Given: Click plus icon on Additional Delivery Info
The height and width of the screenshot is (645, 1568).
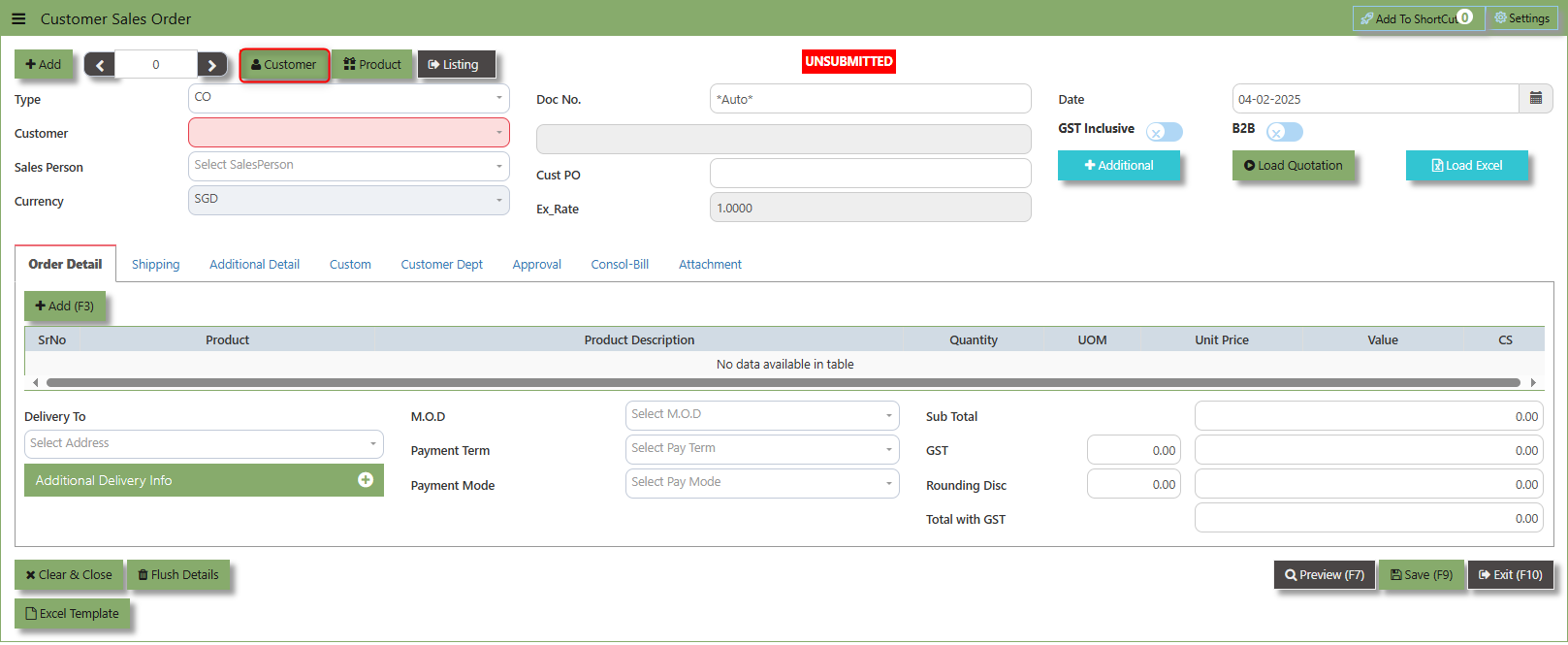Looking at the screenshot, I should coord(366,480).
